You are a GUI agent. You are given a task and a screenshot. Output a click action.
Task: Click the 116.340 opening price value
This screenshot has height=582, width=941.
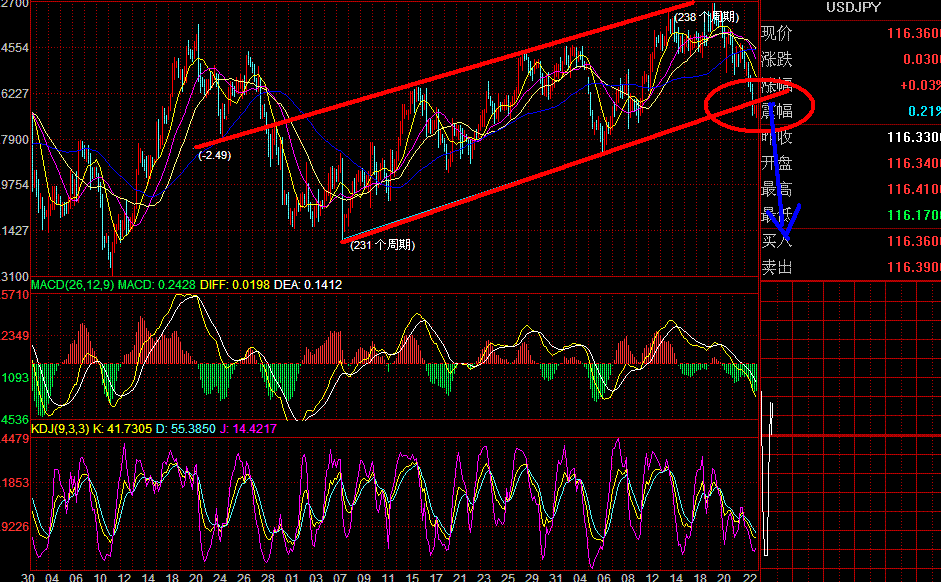tap(913, 163)
